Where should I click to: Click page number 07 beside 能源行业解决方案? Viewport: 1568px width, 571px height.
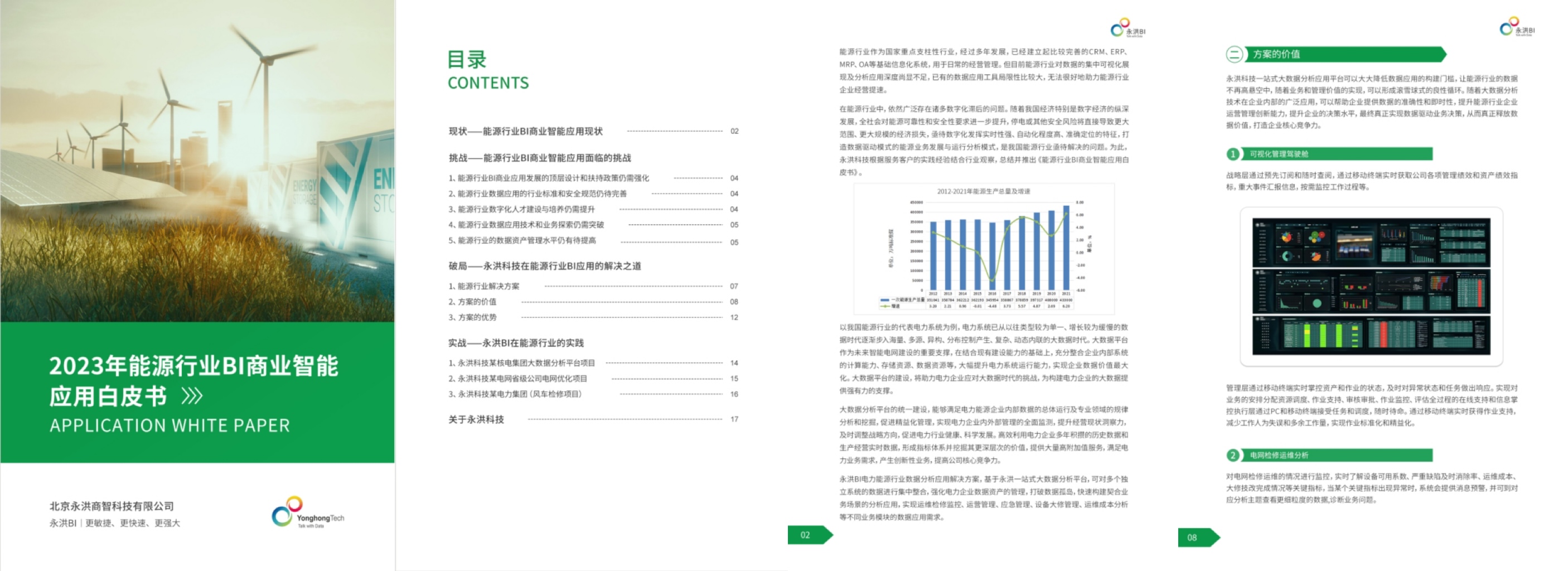pyautogui.click(x=734, y=286)
